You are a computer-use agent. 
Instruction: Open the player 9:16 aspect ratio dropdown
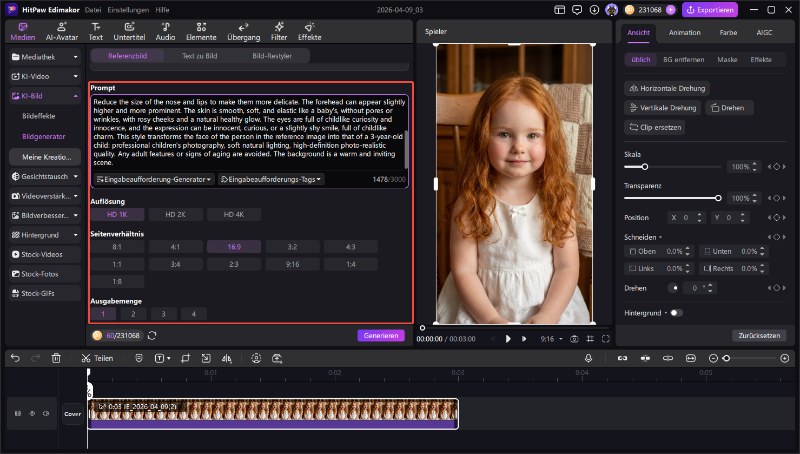[550, 339]
